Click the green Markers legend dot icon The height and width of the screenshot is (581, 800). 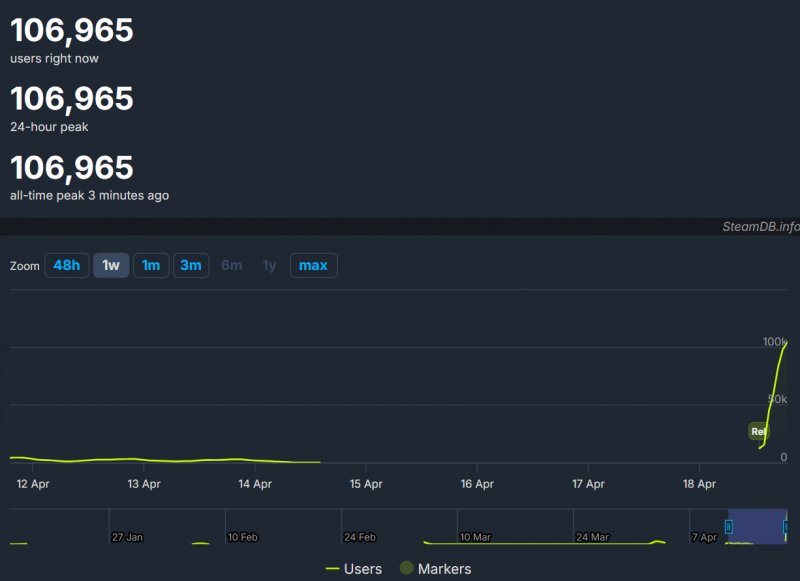pos(404,567)
